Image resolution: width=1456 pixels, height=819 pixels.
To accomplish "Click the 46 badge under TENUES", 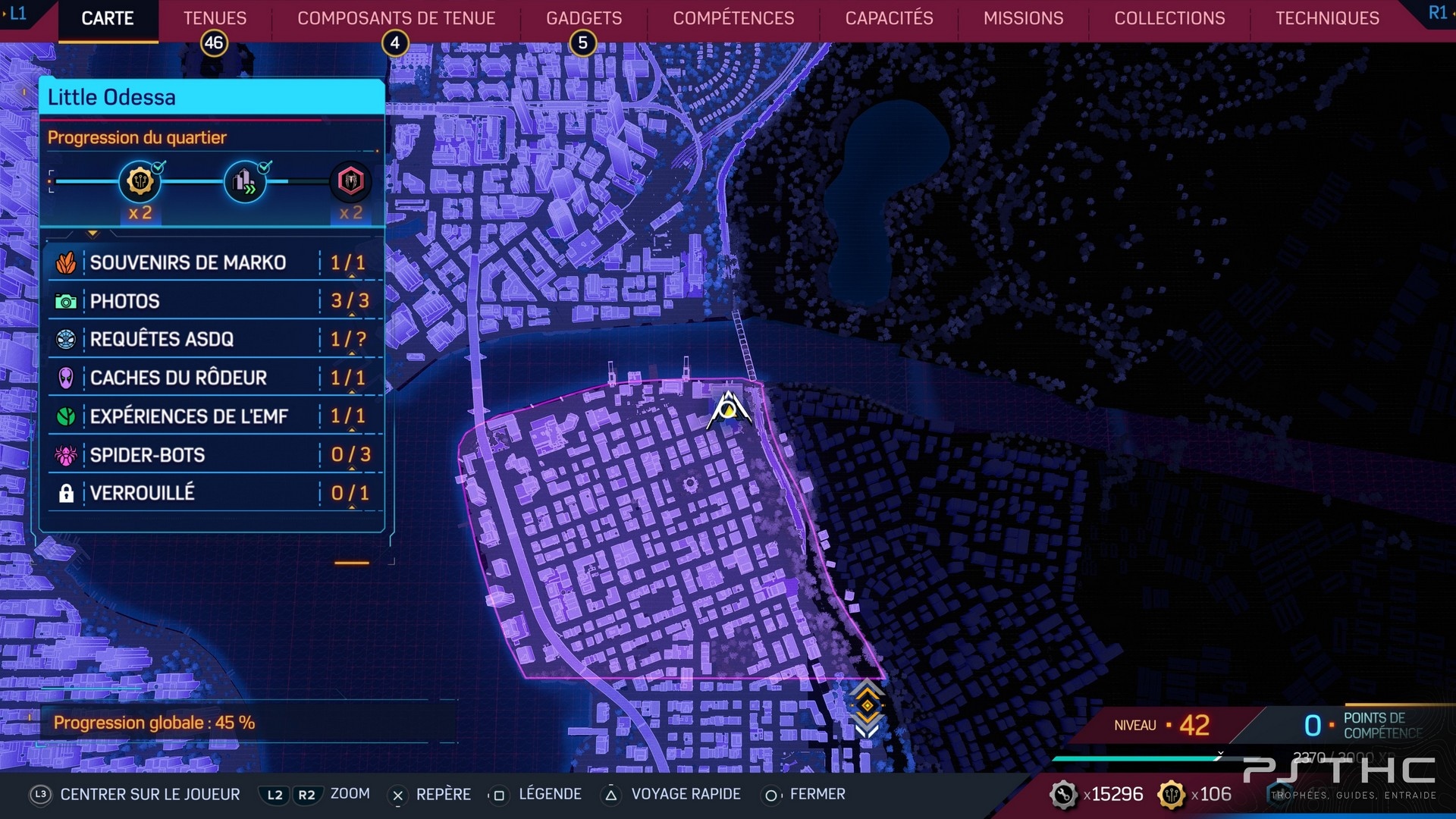I will 214,43.
